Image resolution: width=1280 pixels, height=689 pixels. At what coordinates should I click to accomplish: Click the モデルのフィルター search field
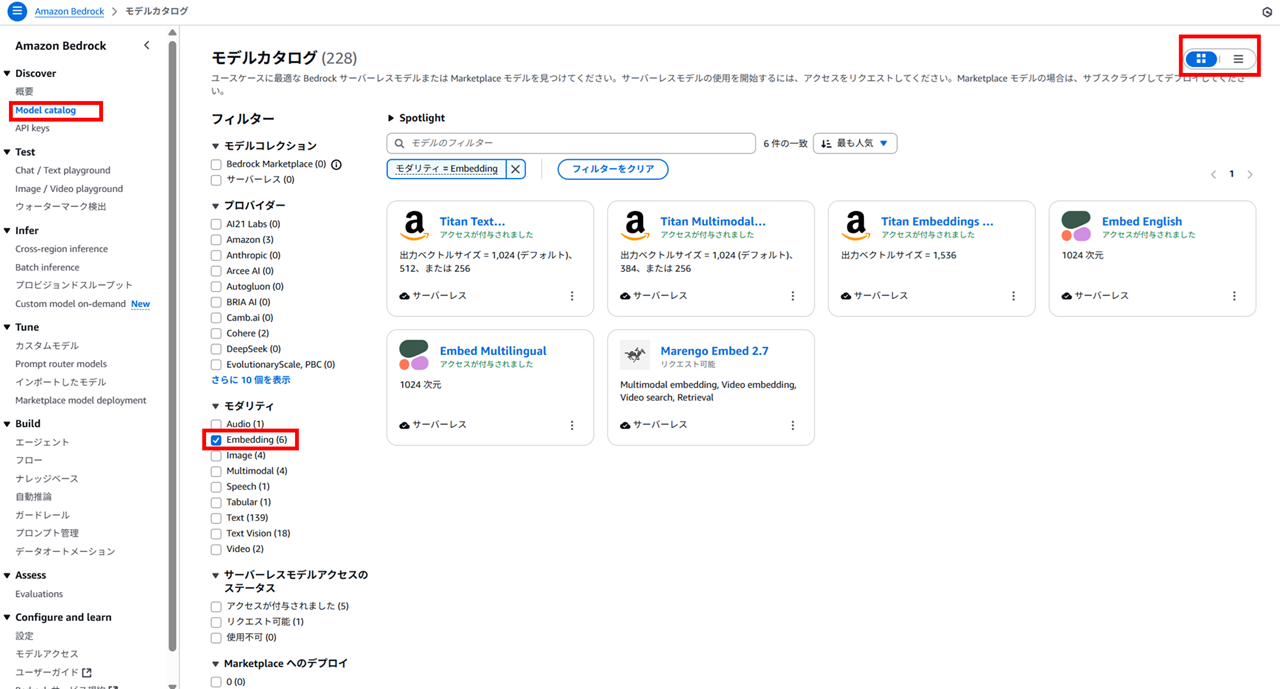click(x=571, y=143)
